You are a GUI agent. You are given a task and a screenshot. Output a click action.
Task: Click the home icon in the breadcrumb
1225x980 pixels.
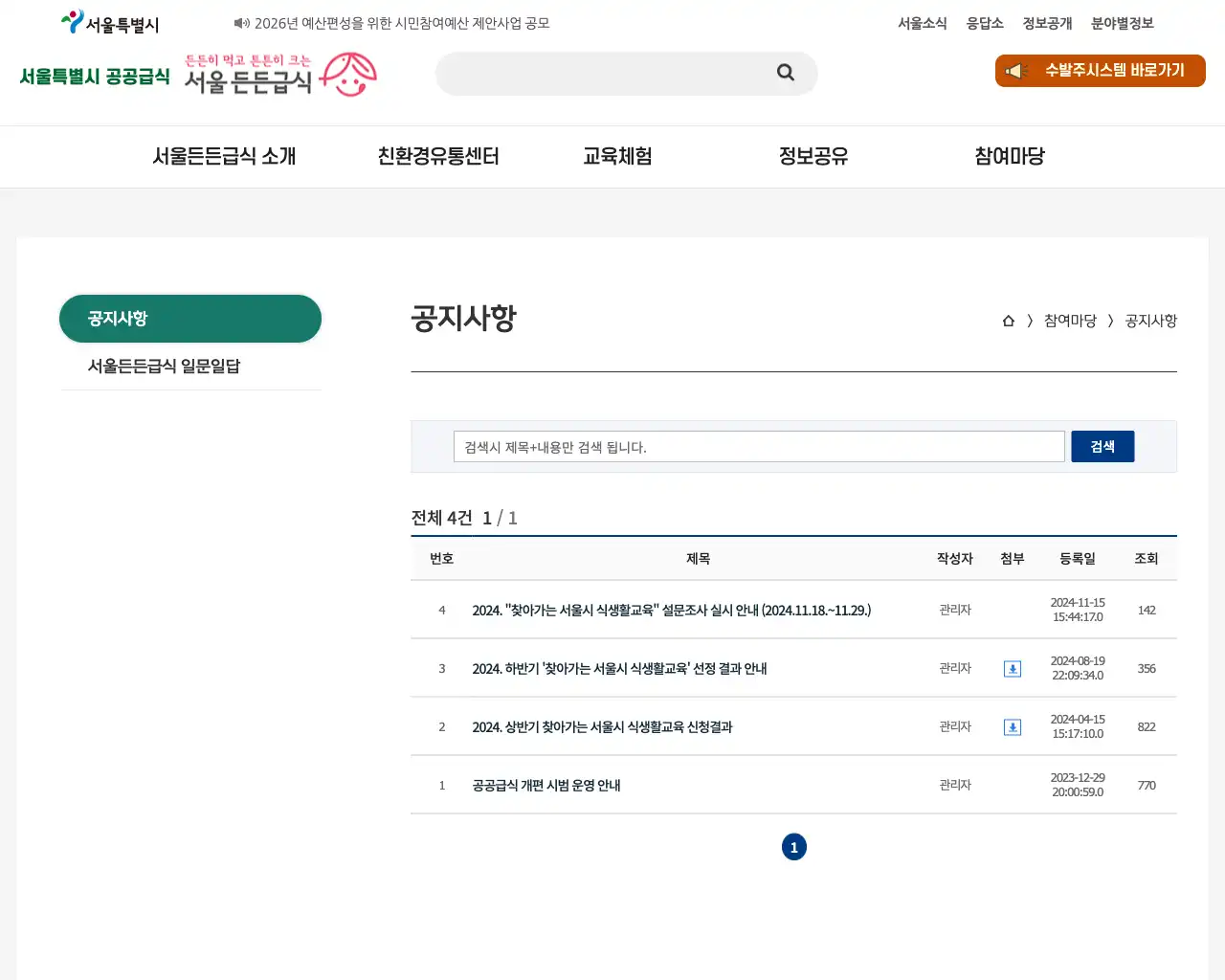pyautogui.click(x=1008, y=321)
